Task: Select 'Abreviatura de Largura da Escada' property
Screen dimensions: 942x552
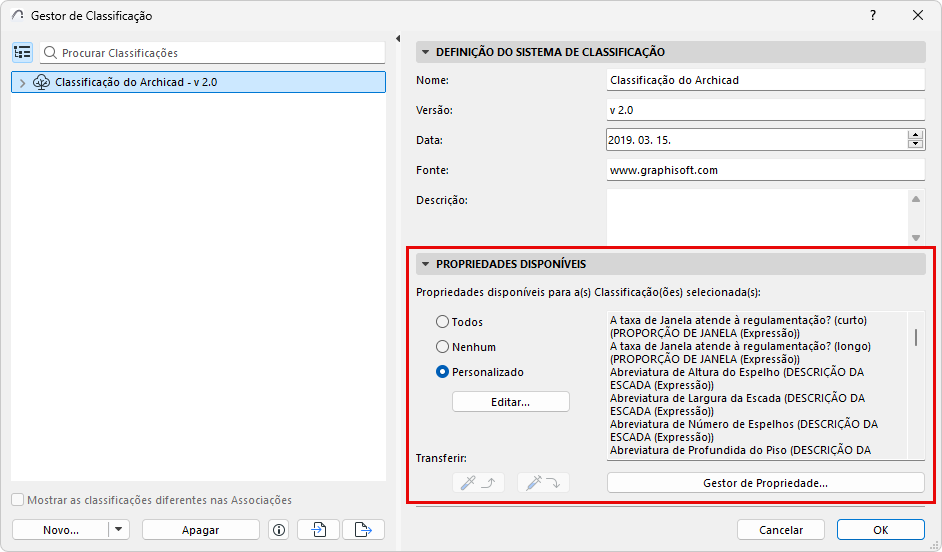Action: point(737,404)
